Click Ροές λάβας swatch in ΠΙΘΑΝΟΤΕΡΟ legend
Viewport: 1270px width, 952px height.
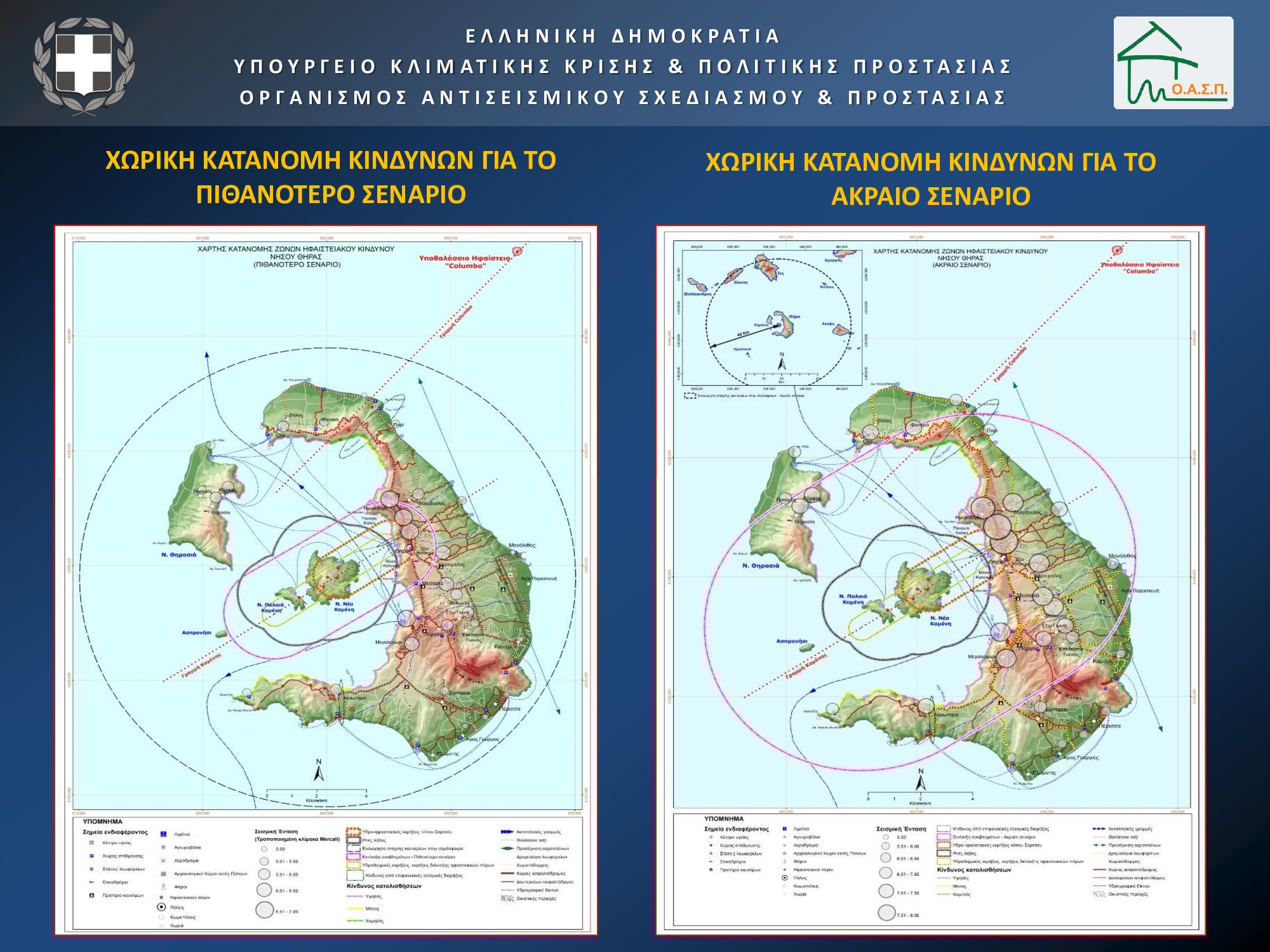353,840
